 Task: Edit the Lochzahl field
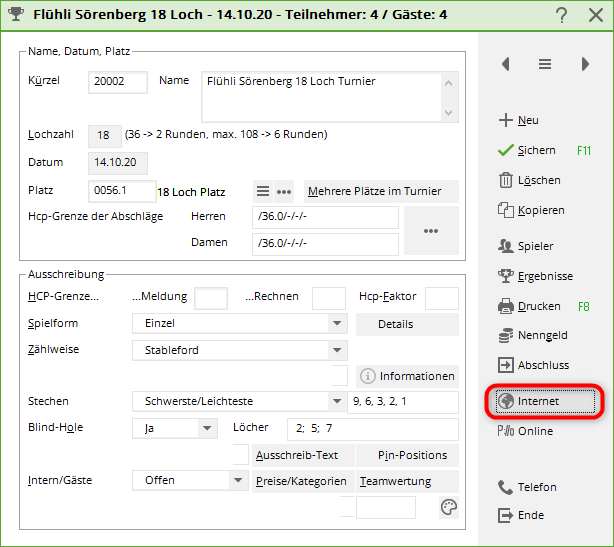coord(105,135)
